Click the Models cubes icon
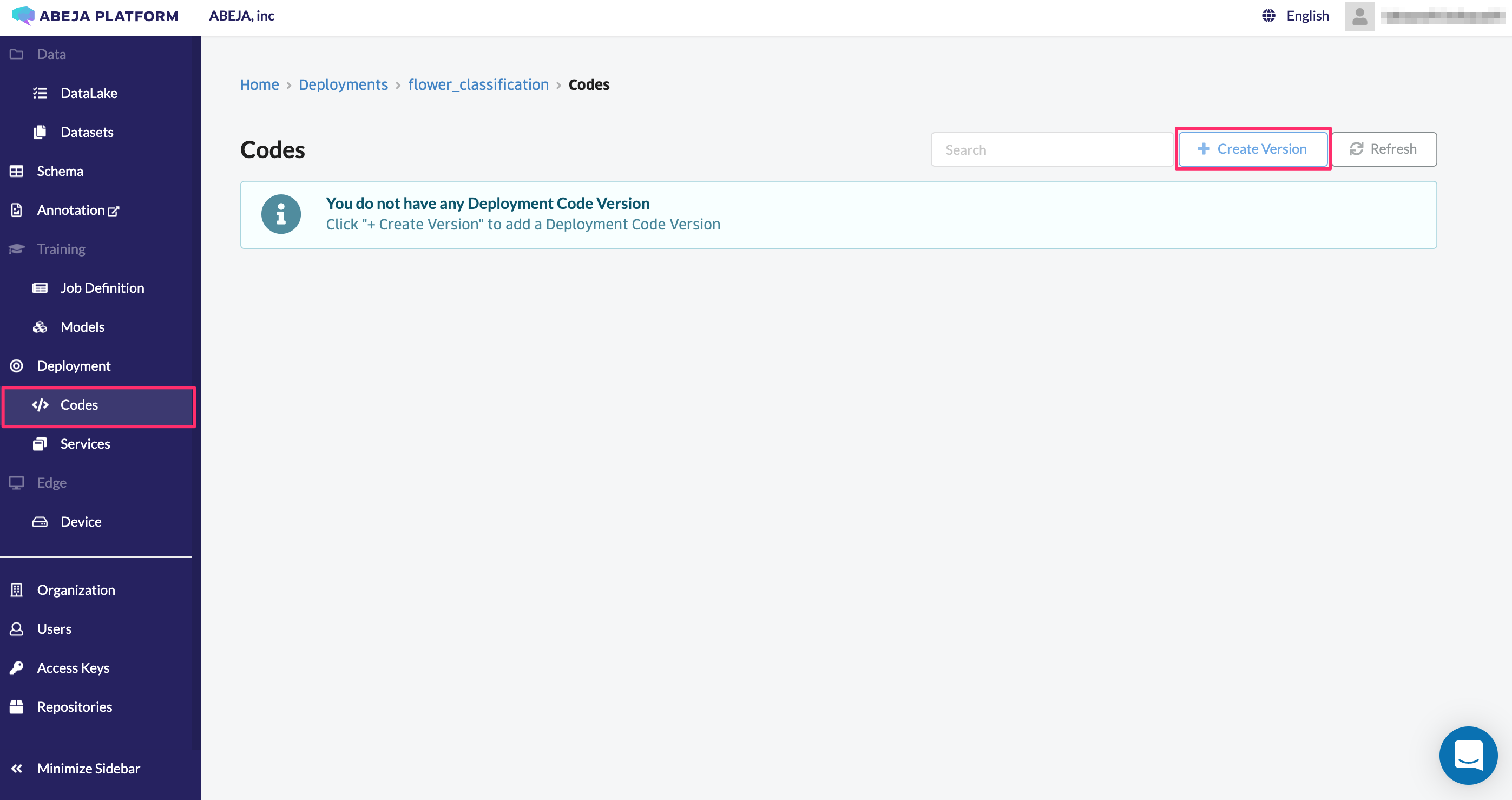Screen dimensions: 1512x800 click(40, 327)
